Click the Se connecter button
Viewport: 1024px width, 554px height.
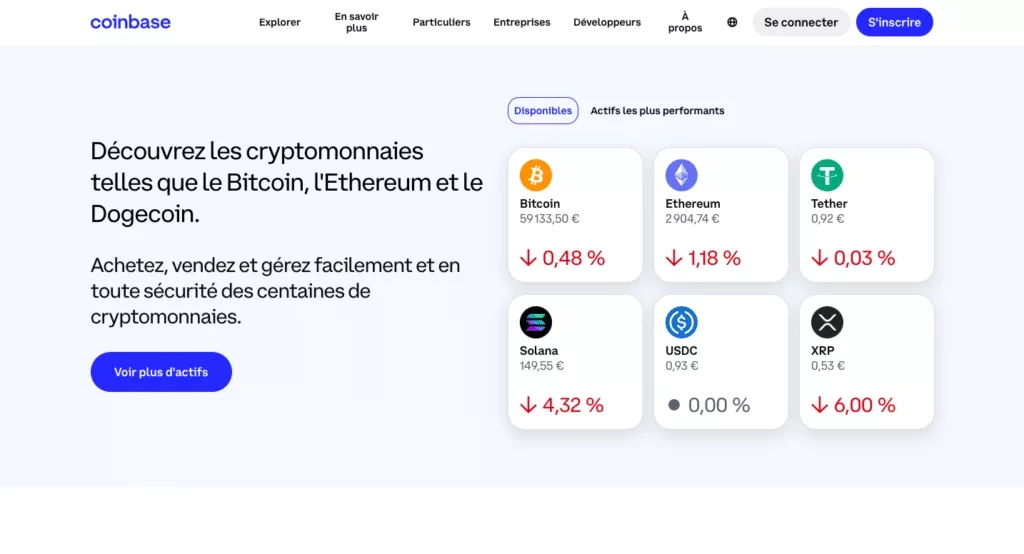click(801, 22)
